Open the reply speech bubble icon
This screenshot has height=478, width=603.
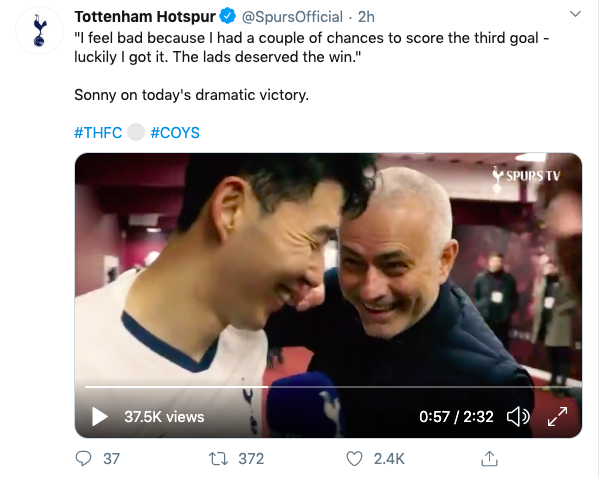(84, 458)
